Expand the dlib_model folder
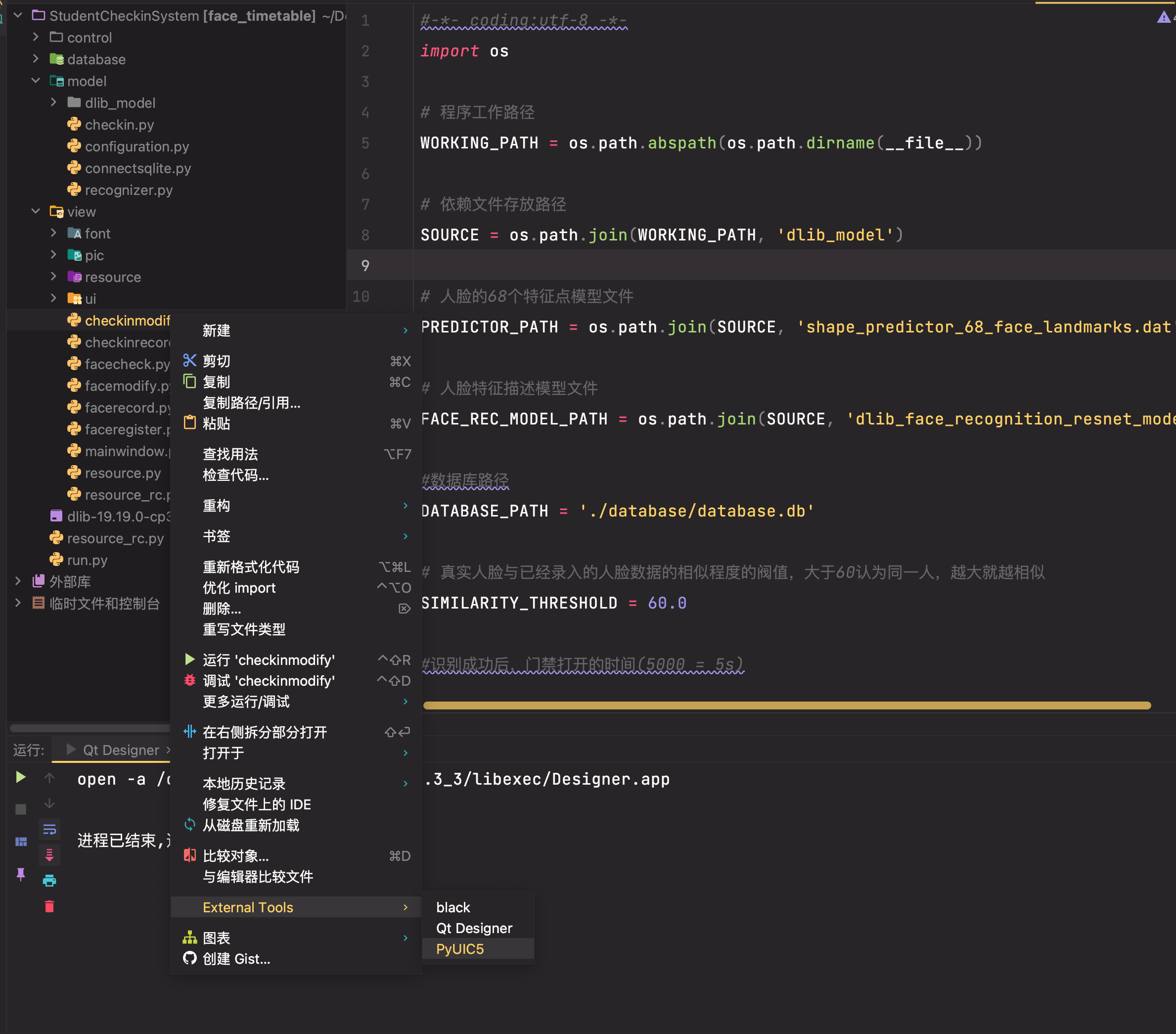The width and height of the screenshot is (1176, 1034). (x=53, y=102)
